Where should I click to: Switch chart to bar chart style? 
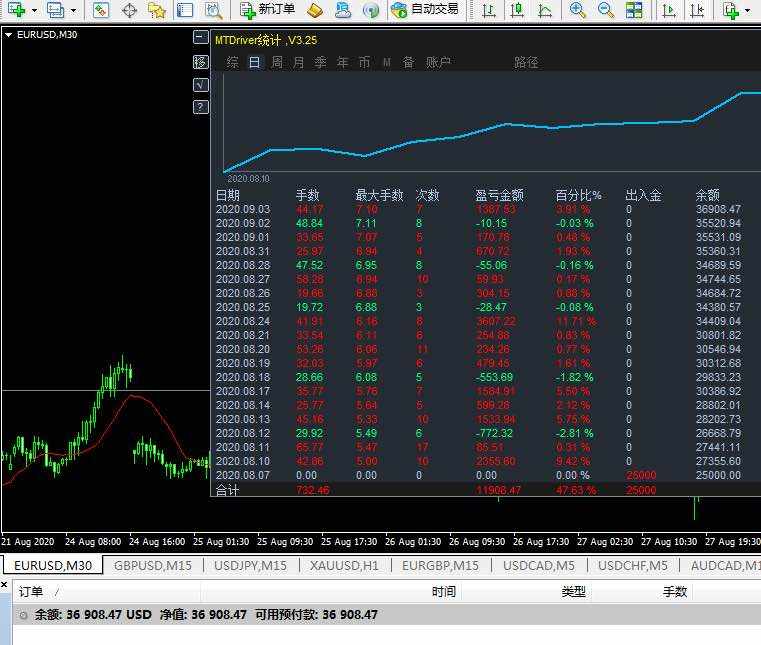(x=489, y=10)
